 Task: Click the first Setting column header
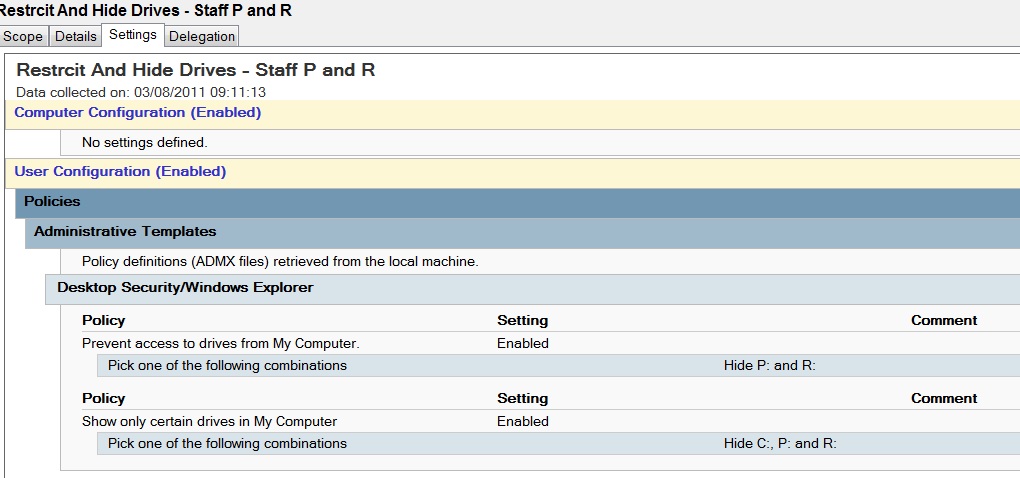[x=522, y=321]
